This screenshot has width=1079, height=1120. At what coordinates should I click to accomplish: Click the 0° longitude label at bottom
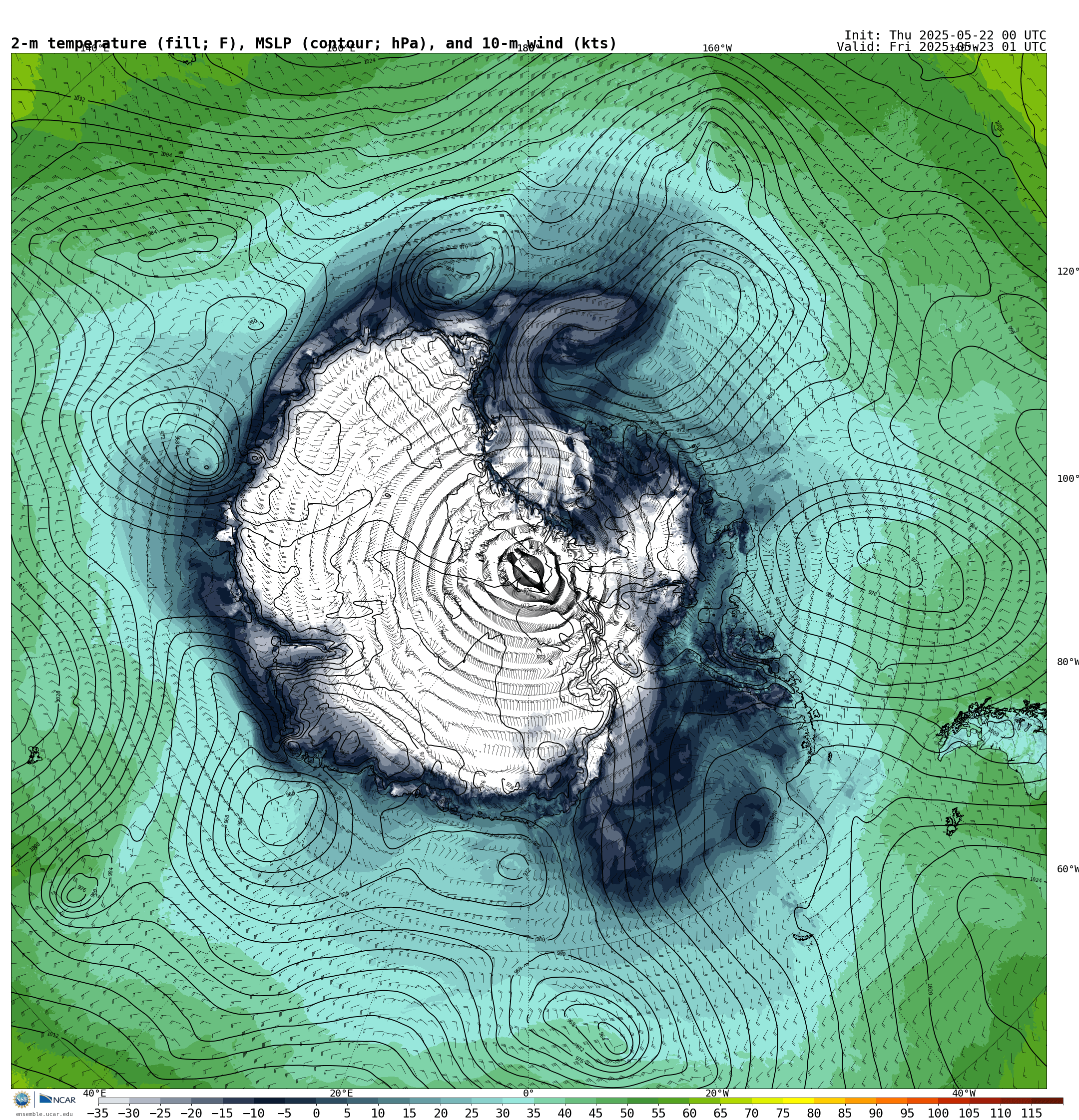[x=529, y=1093]
